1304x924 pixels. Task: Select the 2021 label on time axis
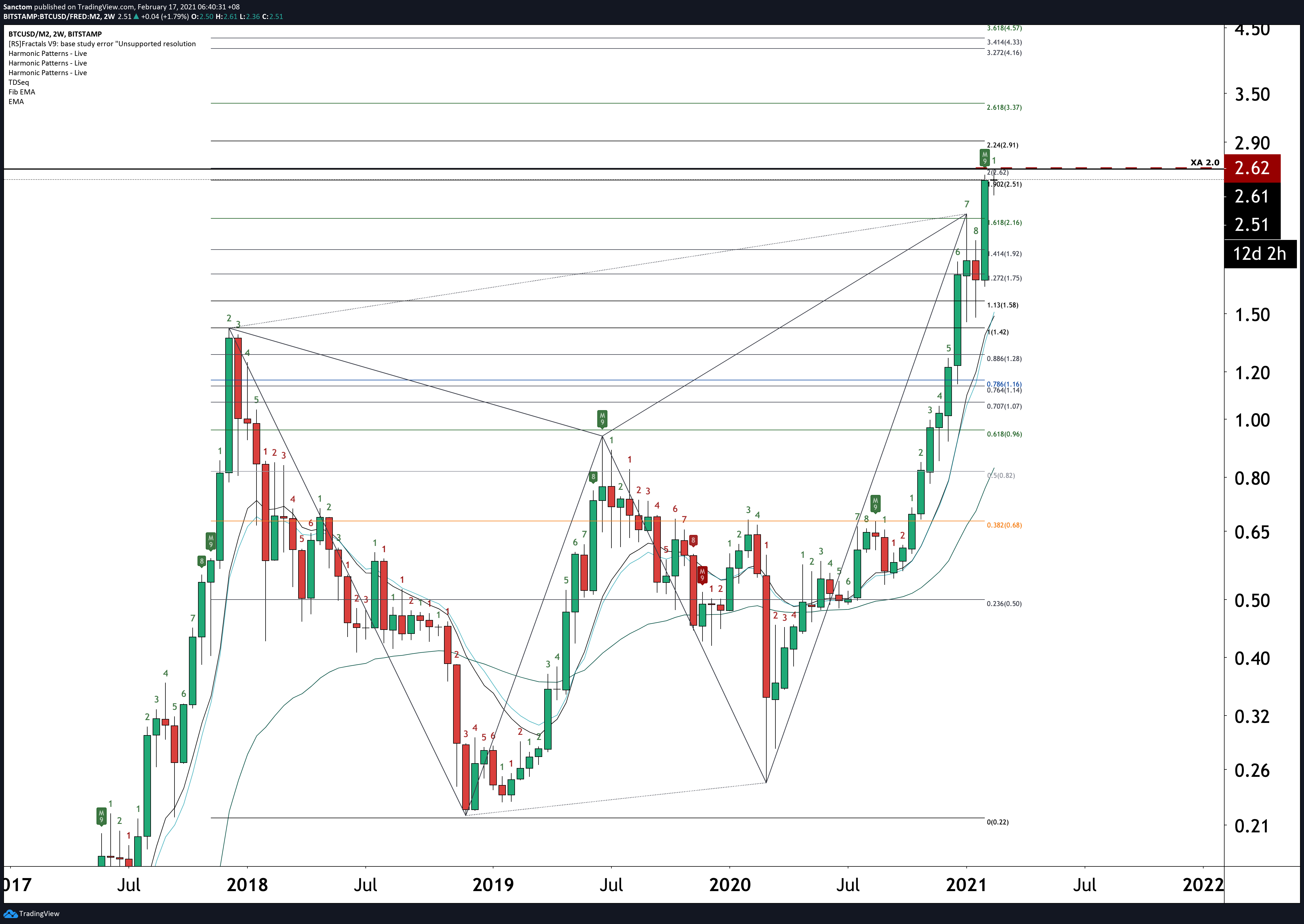click(966, 885)
